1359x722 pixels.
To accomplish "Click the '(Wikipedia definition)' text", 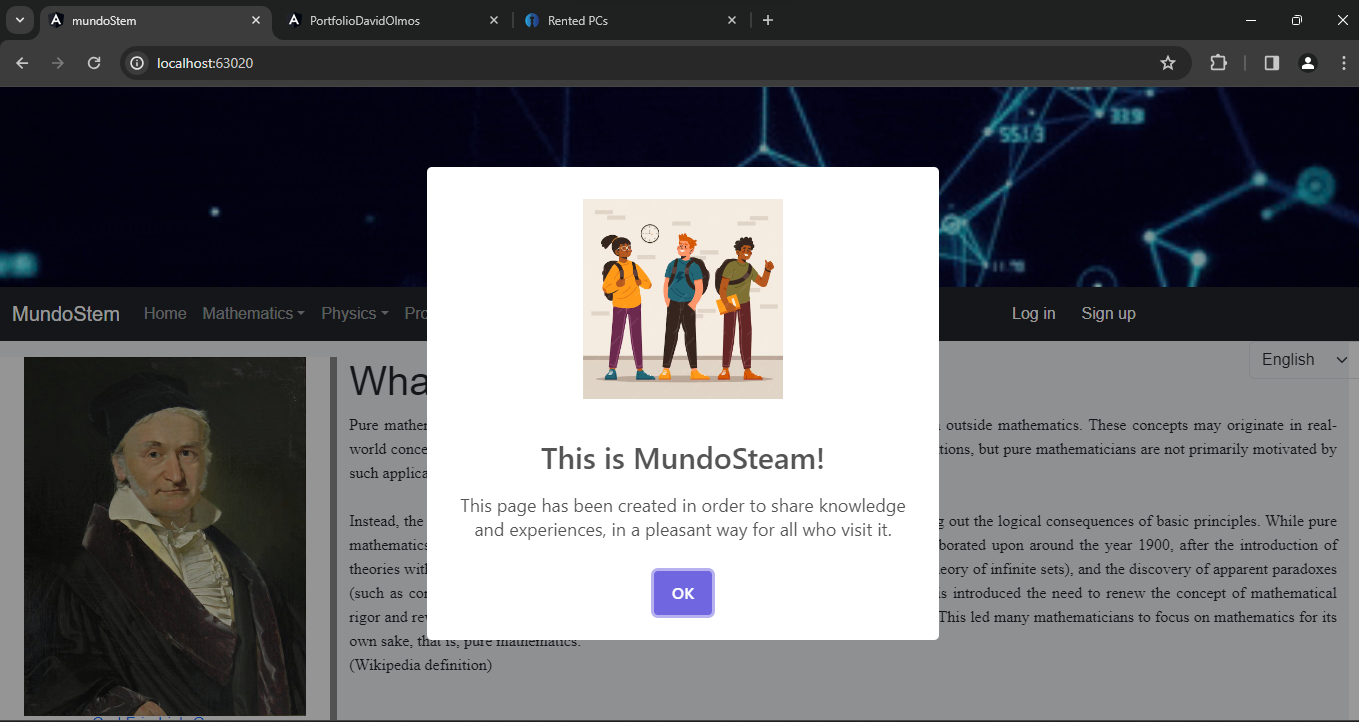I will pyautogui.click(x=421, y=665).
